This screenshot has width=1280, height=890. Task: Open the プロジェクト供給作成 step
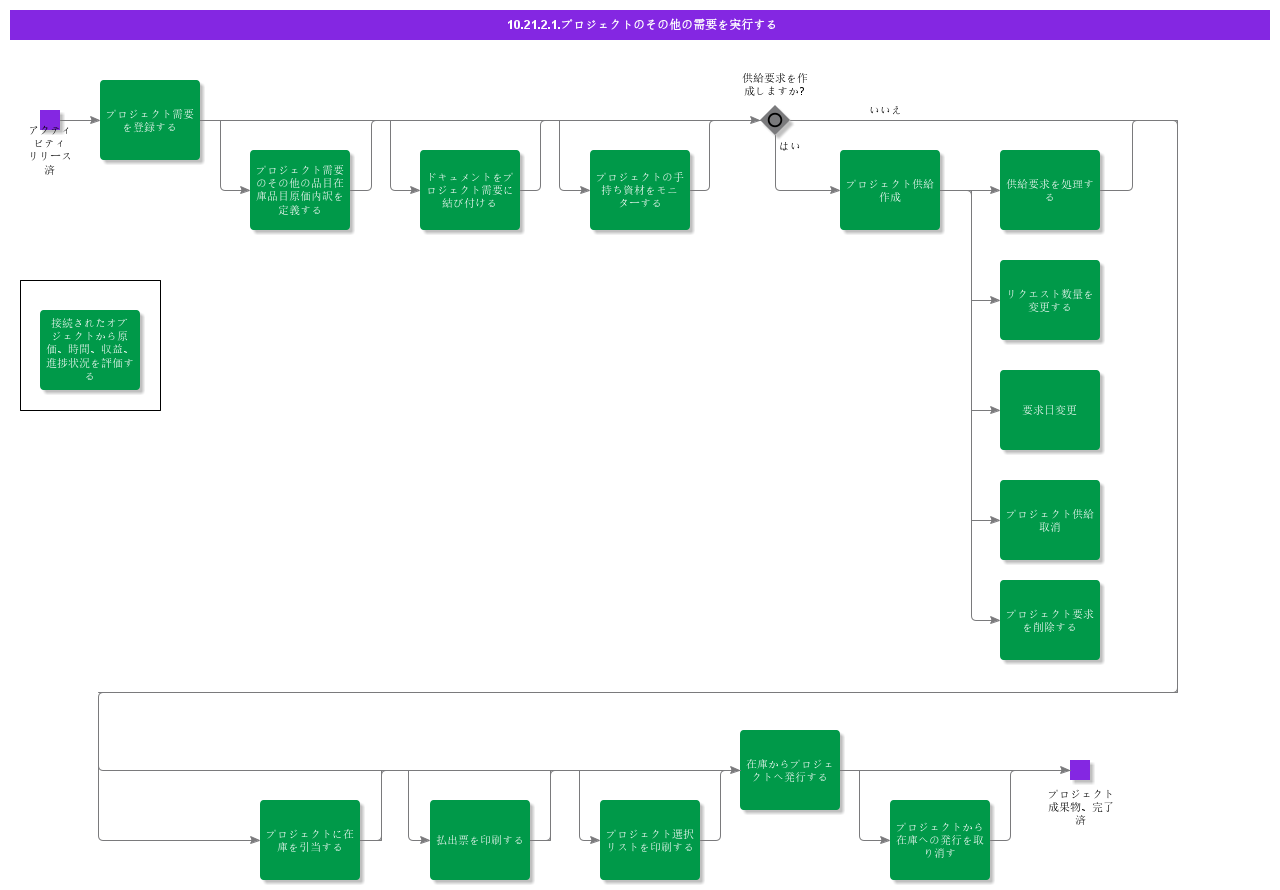(x=890, y=190)
